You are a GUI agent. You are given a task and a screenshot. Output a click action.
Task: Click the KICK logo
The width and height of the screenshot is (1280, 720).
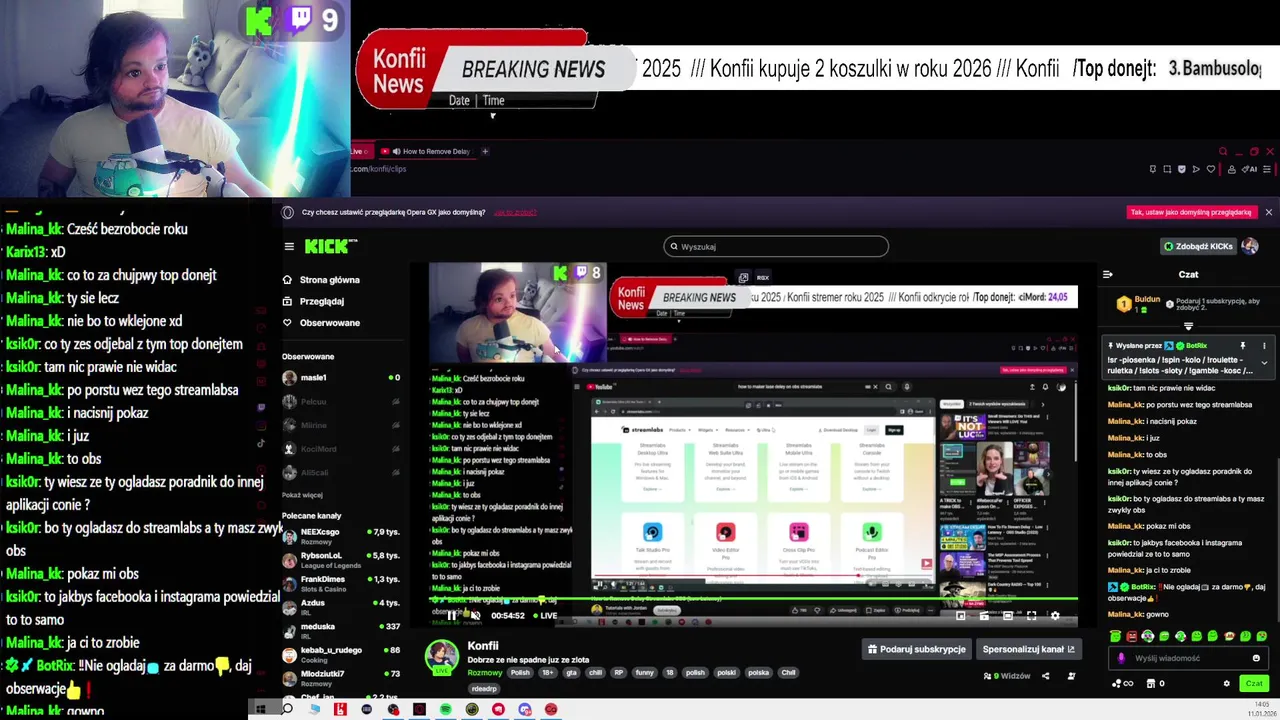point(331,246)
